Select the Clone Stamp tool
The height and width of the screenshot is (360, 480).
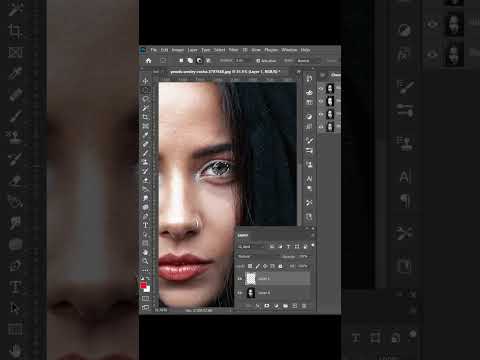(x=146, y=162)
